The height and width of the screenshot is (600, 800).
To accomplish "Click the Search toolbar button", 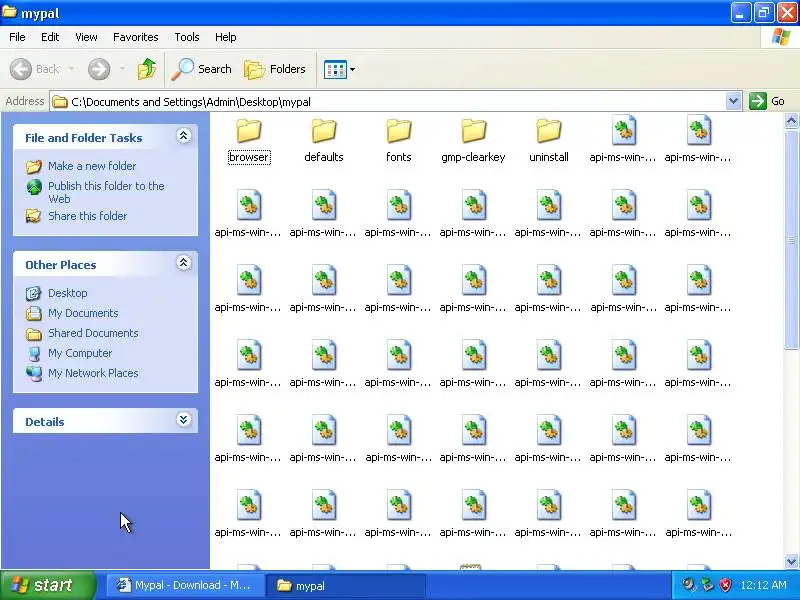I will [202, 69].
